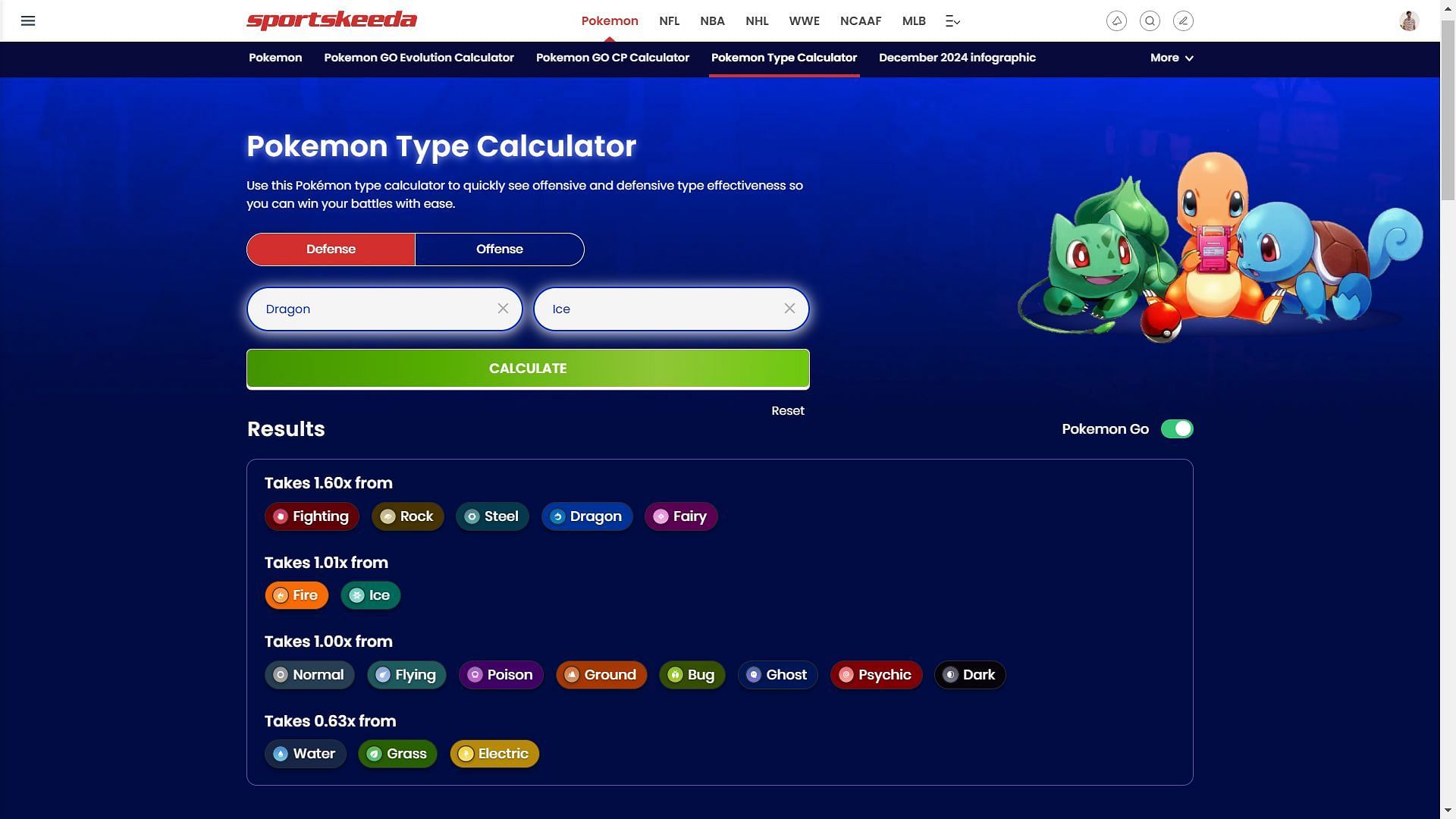Expand the sports navigation menu
Viewport: 1456px width, 819px height.
pyautogui.click(x=952, y=21)
